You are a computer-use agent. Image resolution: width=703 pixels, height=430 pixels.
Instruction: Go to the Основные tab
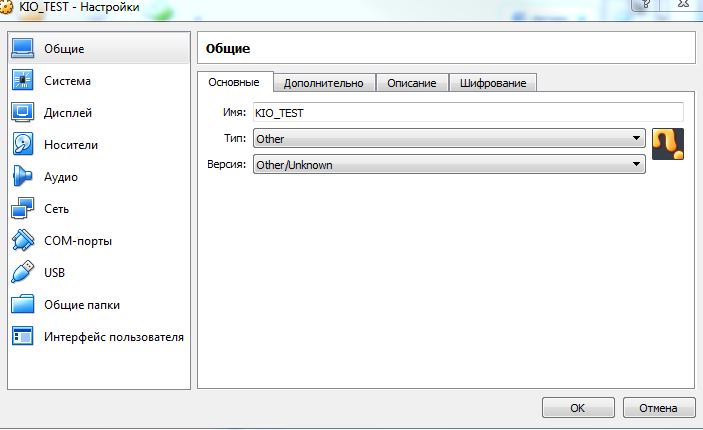coord(235,82)
